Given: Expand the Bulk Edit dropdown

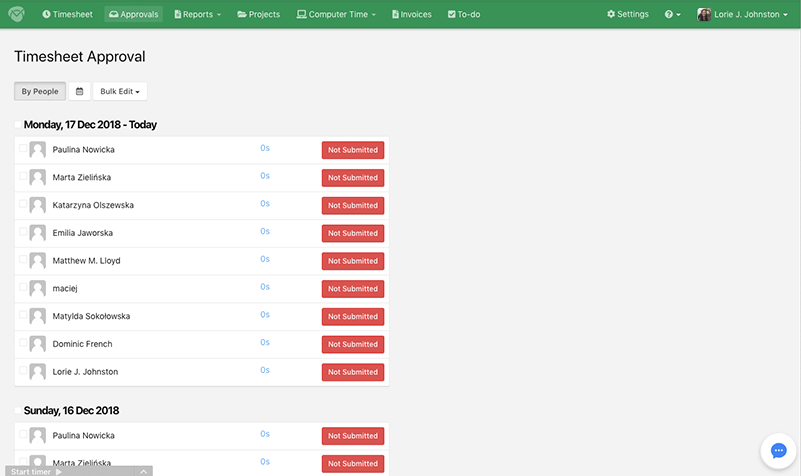Looking at the screenshot, I should coord(120,91).
